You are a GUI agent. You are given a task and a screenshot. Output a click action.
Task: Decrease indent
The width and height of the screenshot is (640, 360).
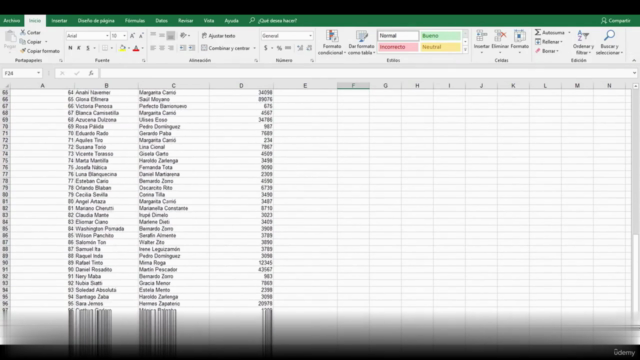[183, 48]
